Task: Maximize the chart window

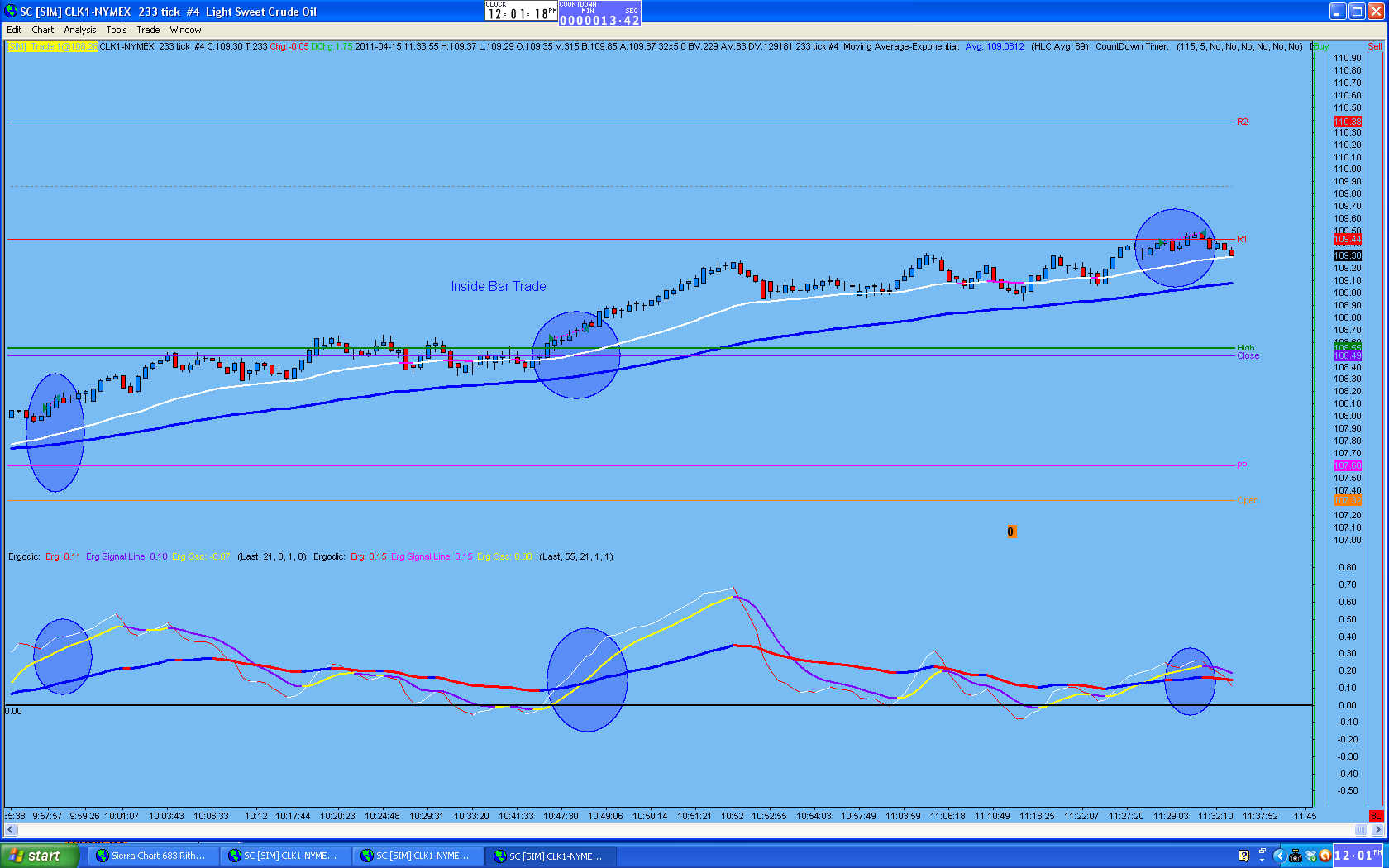Action: 1357,12
